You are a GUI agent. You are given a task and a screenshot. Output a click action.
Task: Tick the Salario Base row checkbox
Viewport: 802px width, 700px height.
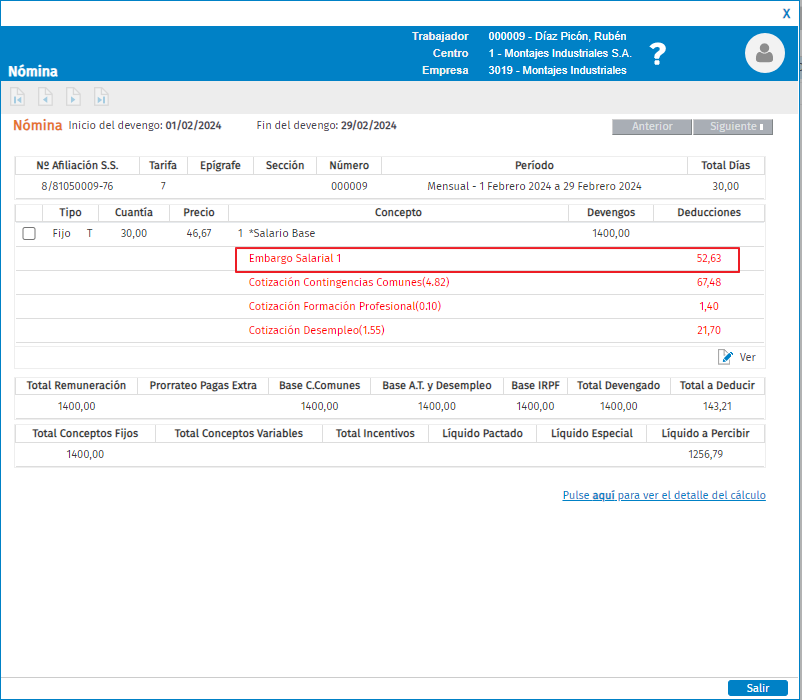tap(29, 234)
